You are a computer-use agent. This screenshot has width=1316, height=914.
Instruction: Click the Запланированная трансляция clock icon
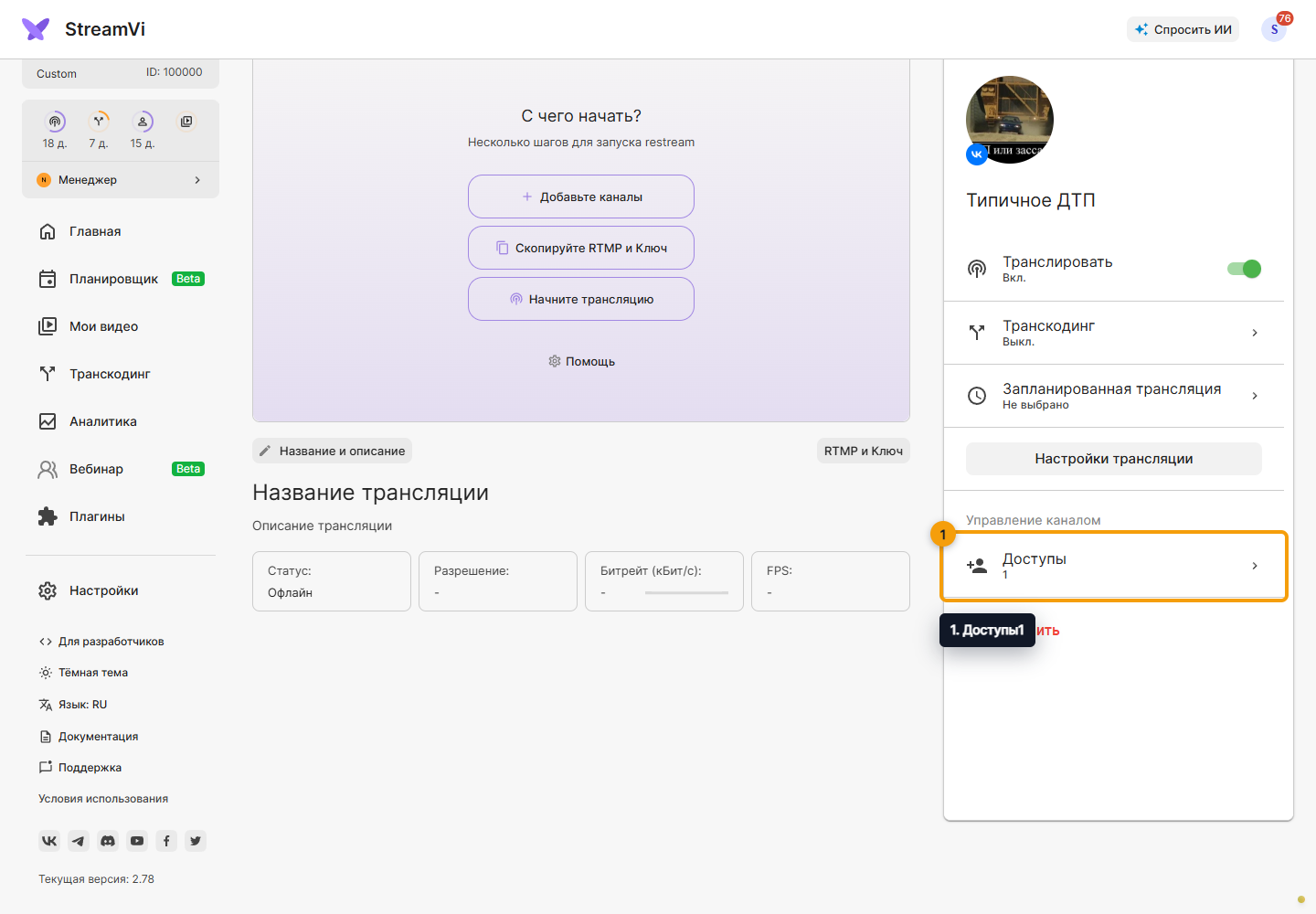[x=977, y=396]
